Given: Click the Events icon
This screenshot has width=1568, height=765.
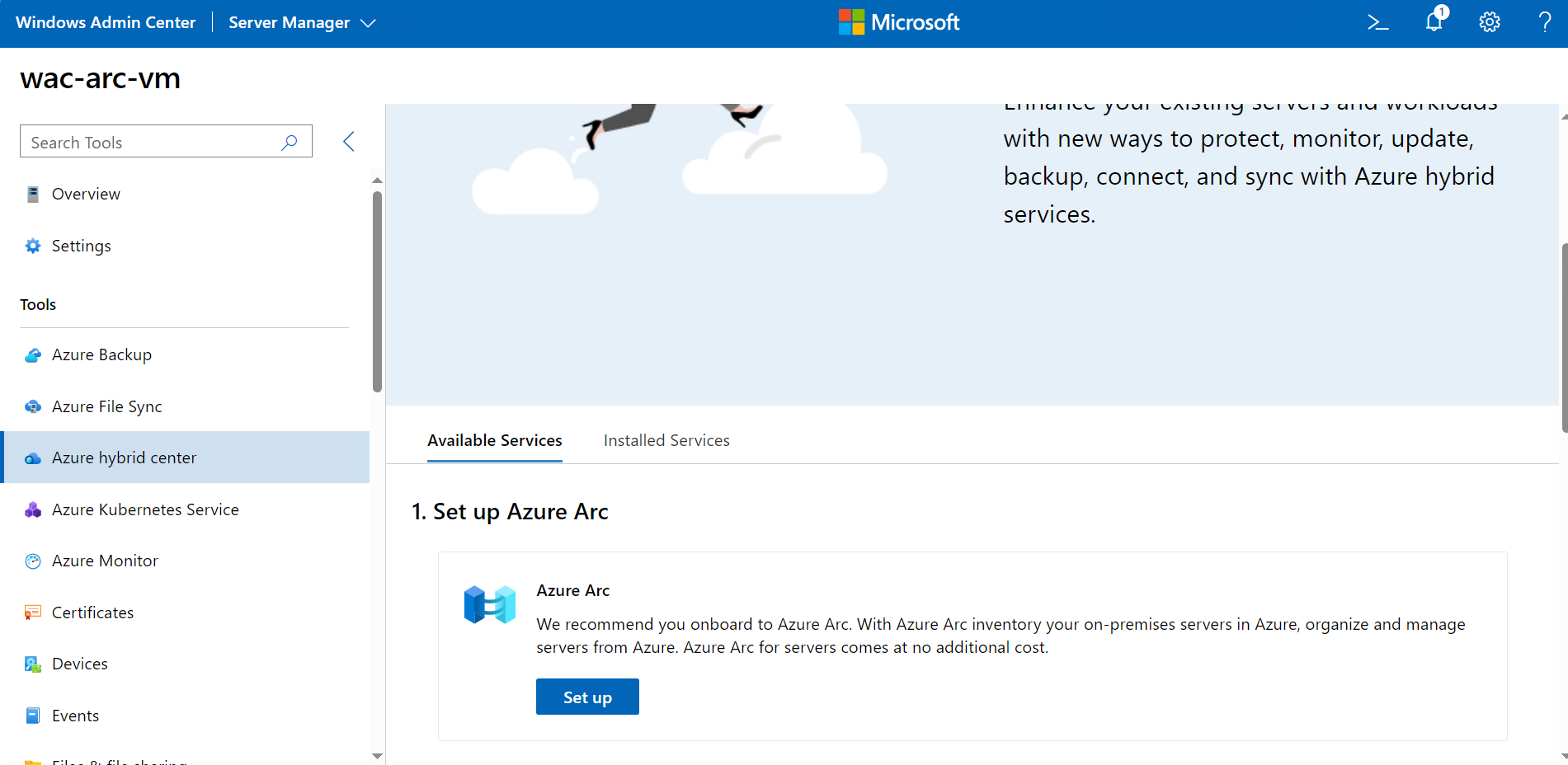Looking at the screenshot, I should point(33,716).
